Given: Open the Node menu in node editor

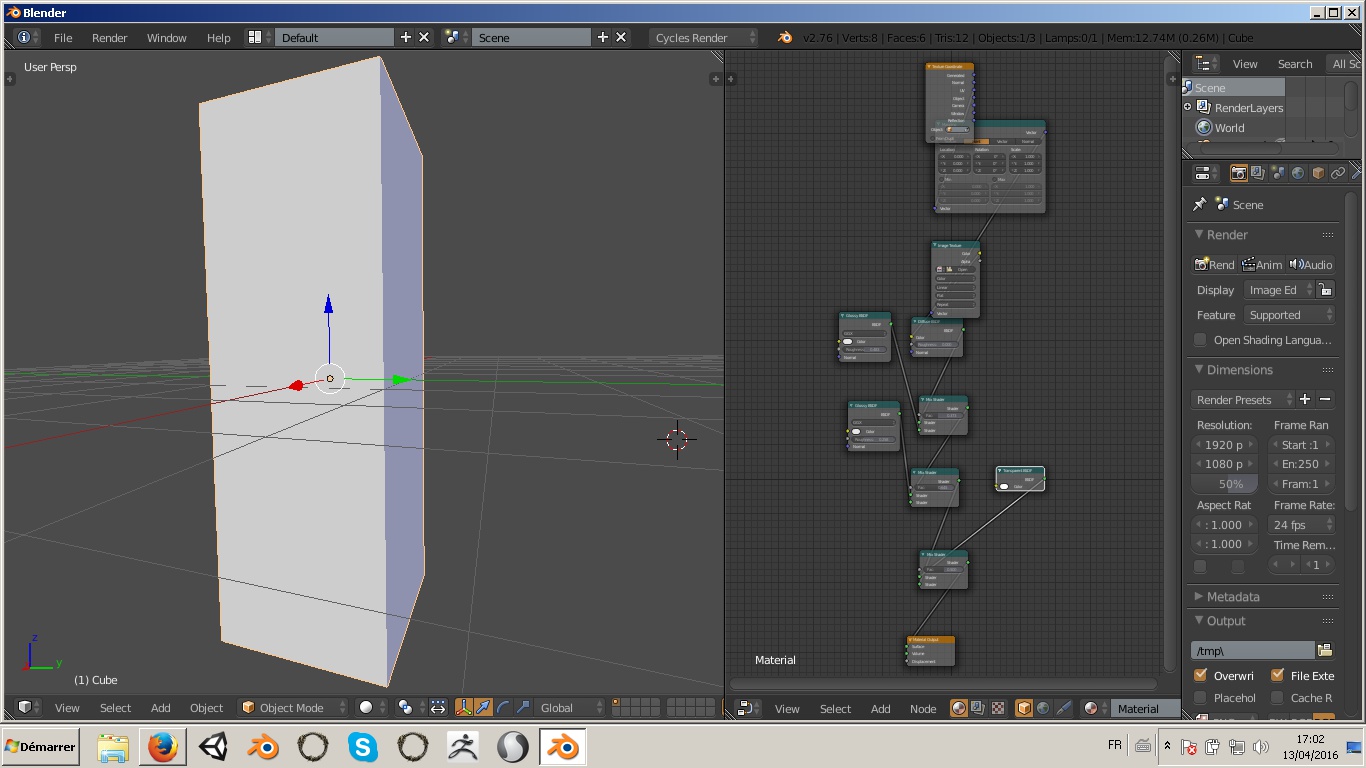Looking at the screenshot, I should pyautogui.click(x=923, y=708).
